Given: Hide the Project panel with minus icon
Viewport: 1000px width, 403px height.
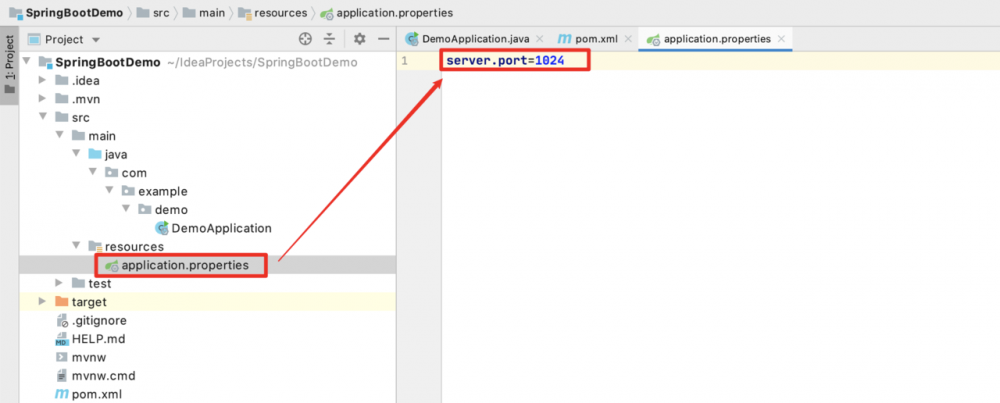Looking at the screenshot, I should pos(383,39).
